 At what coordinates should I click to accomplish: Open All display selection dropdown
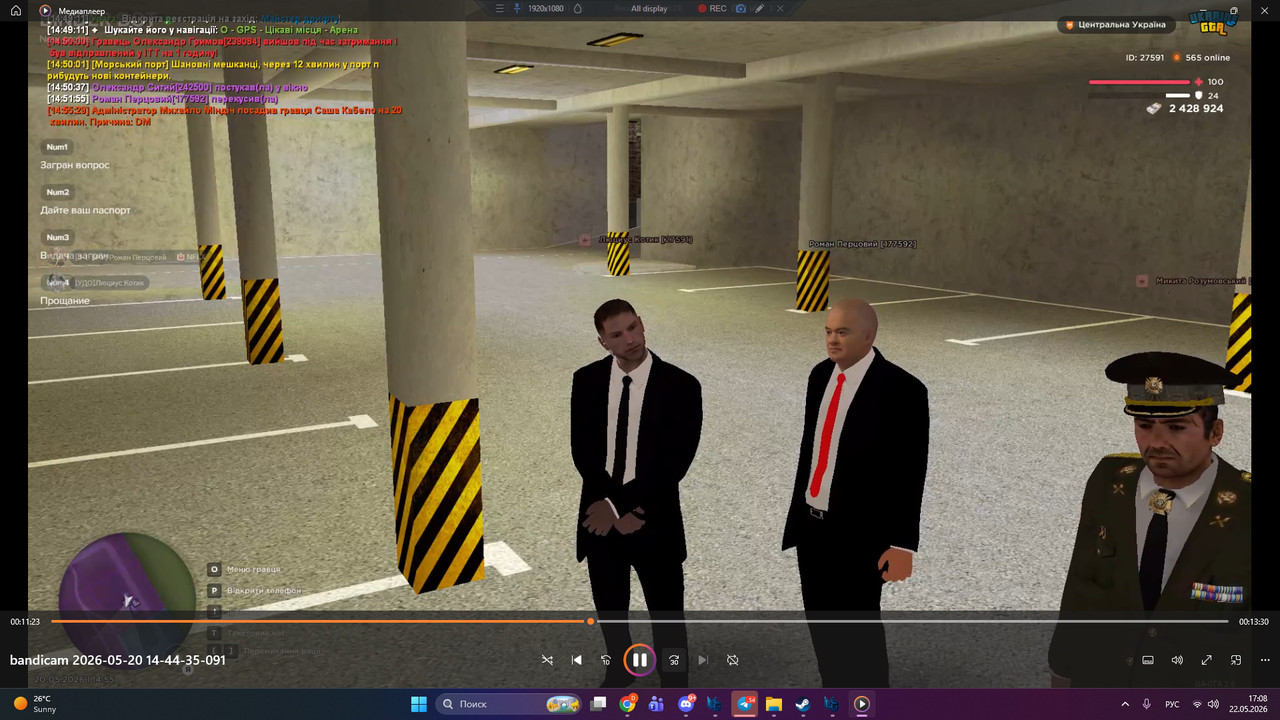coord(649,8)
